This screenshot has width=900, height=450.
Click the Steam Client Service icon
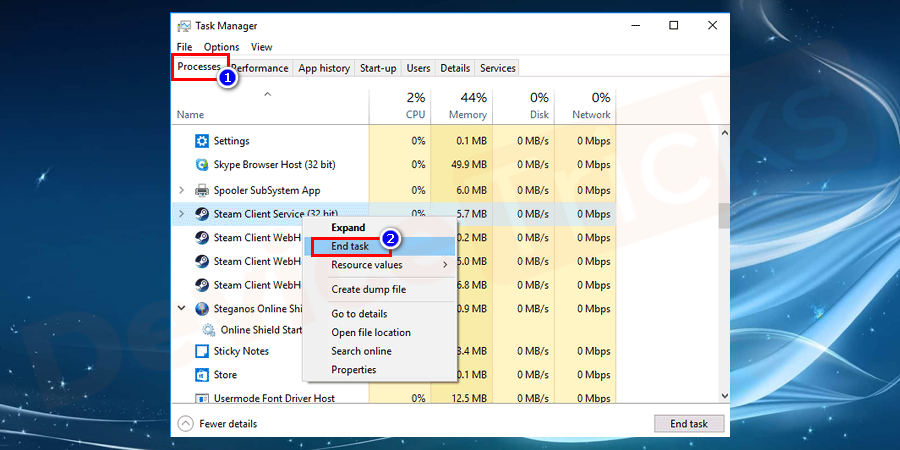[x=201, y=214]
